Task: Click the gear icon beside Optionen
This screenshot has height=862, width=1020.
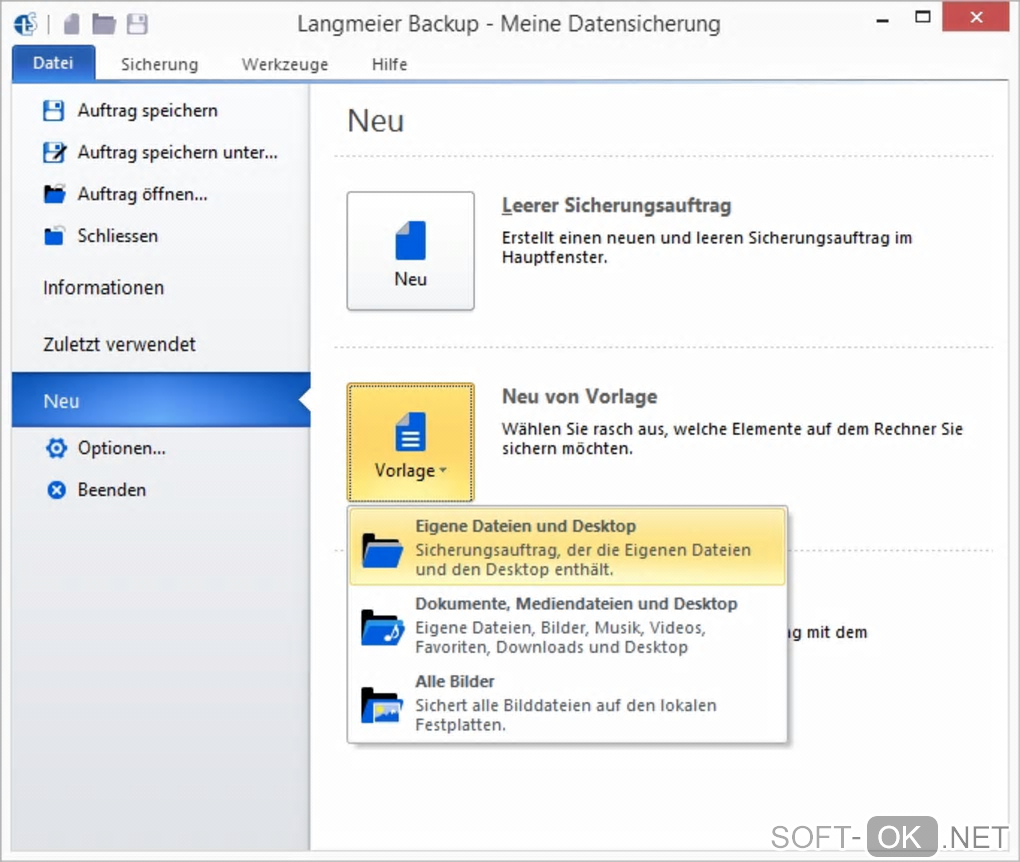Action: tap(57, 448)
